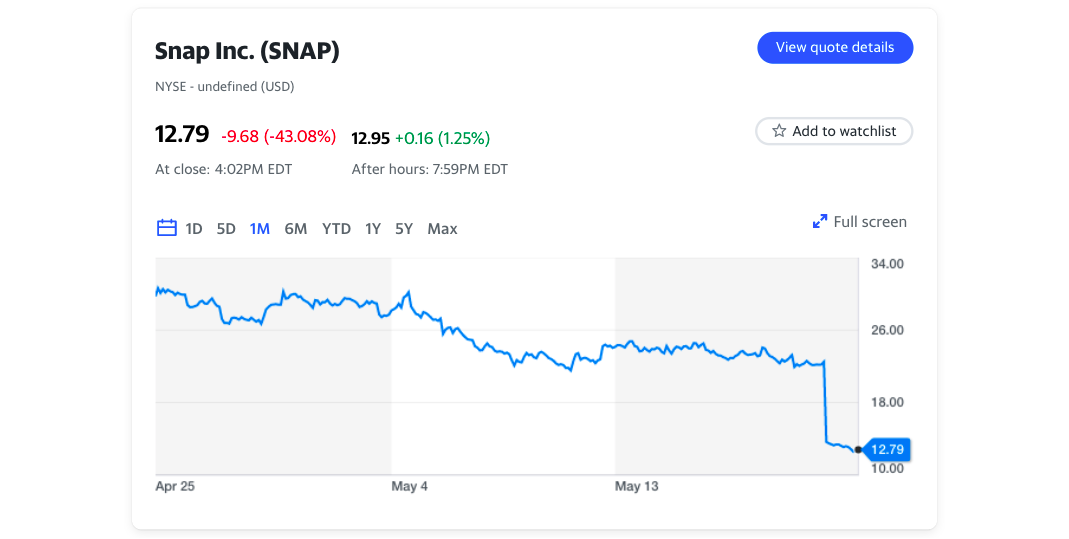Expand chart with Full screen link
The width and height of the screenshot is (1069, 539).
(870, 222)
